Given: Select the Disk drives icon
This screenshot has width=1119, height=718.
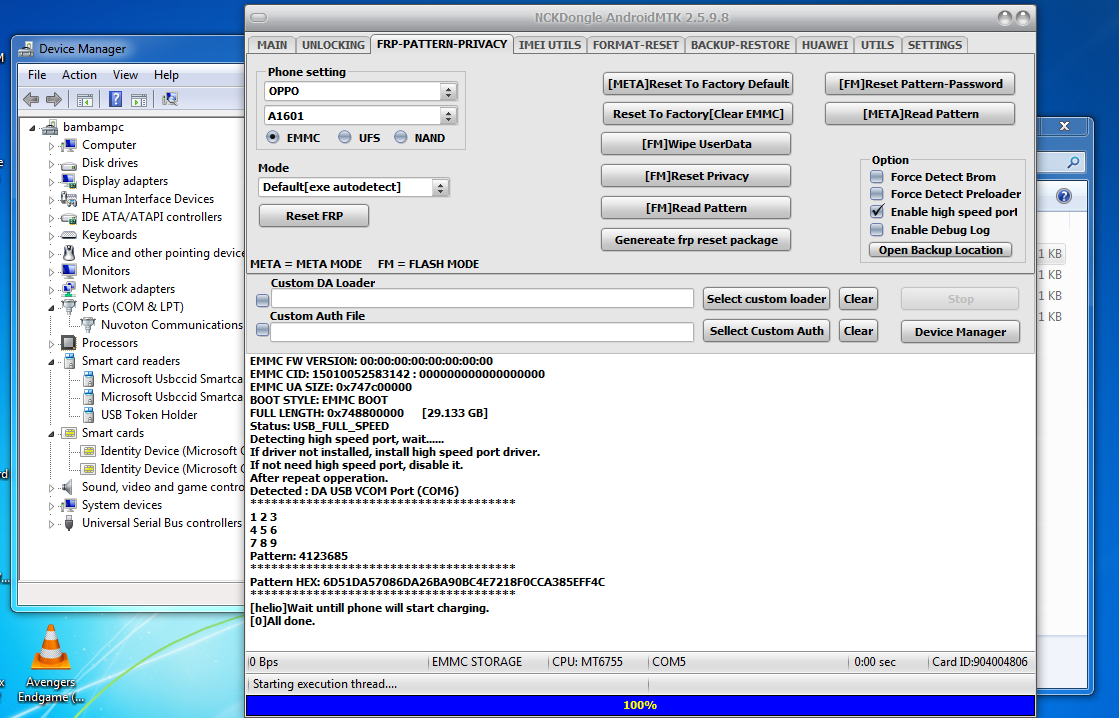Looking at the screenshot, I should coord(69,163).
